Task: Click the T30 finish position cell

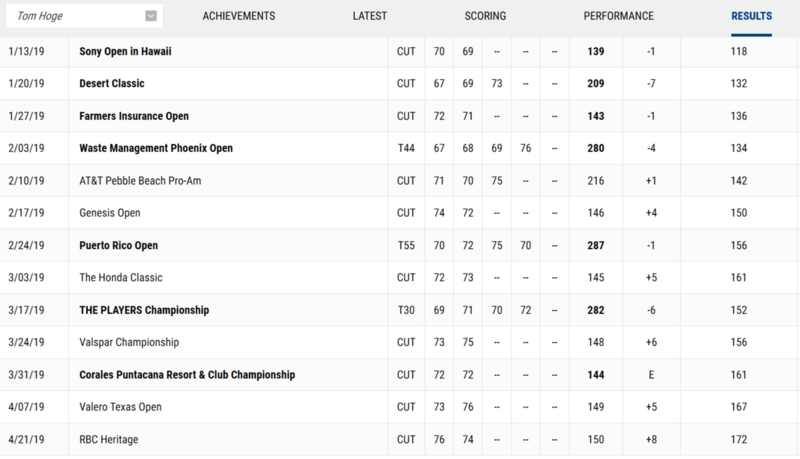Action: [406, 310]
